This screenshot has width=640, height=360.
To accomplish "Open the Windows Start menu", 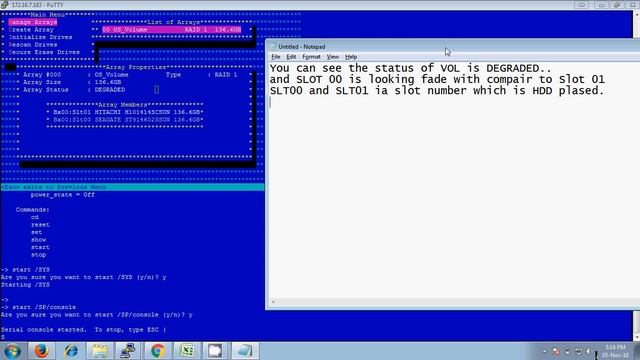I will click(12, 351).
